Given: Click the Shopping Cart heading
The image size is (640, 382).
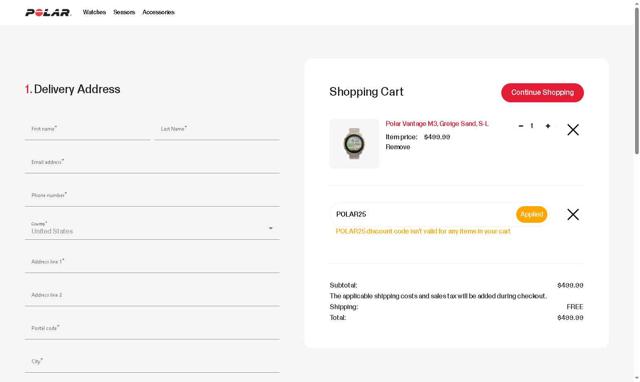Looking at the screenshot, I should pyautogui.click(x=366, y=92).
